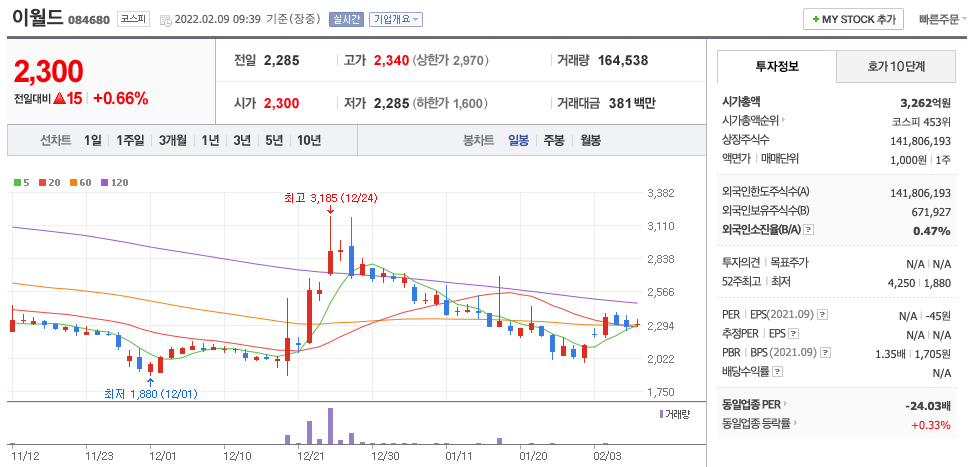Image resolution: width=973 pixels, height=467 pixels.
Task: Click the 최저 1,880 (12/01) chart marker
Action: (151, 393)
